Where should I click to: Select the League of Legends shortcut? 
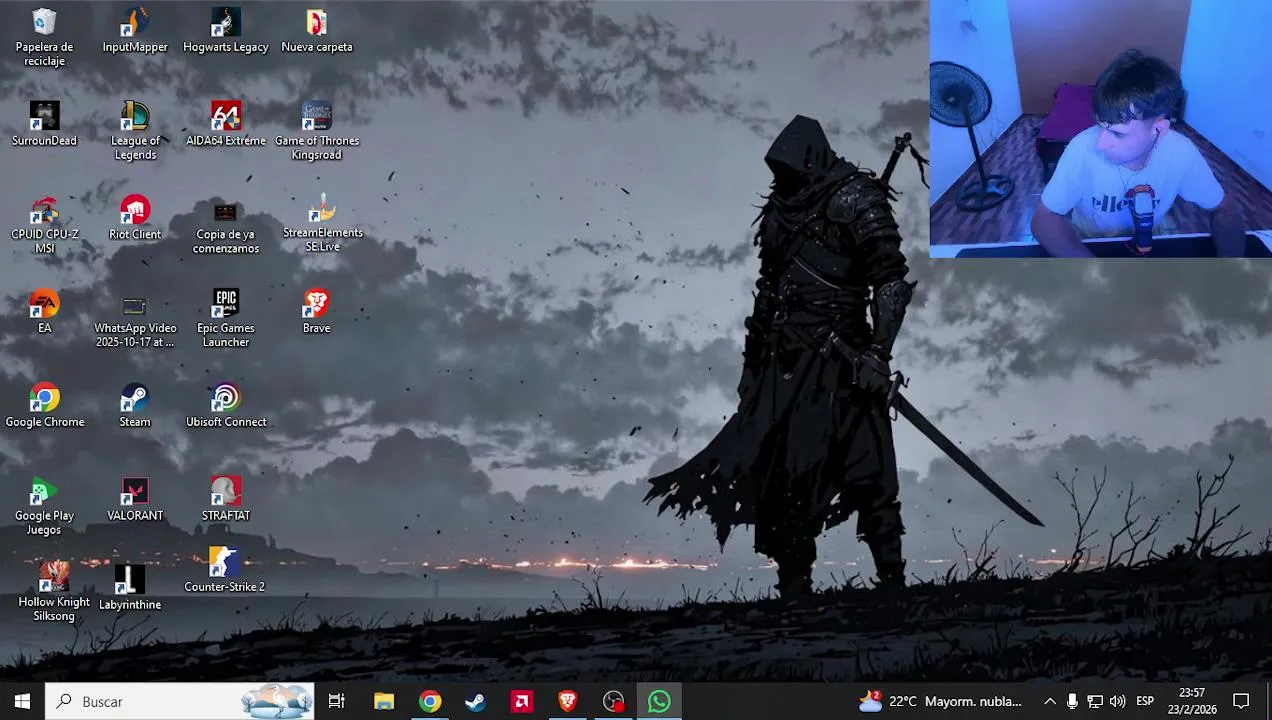(x=135, y=131)
